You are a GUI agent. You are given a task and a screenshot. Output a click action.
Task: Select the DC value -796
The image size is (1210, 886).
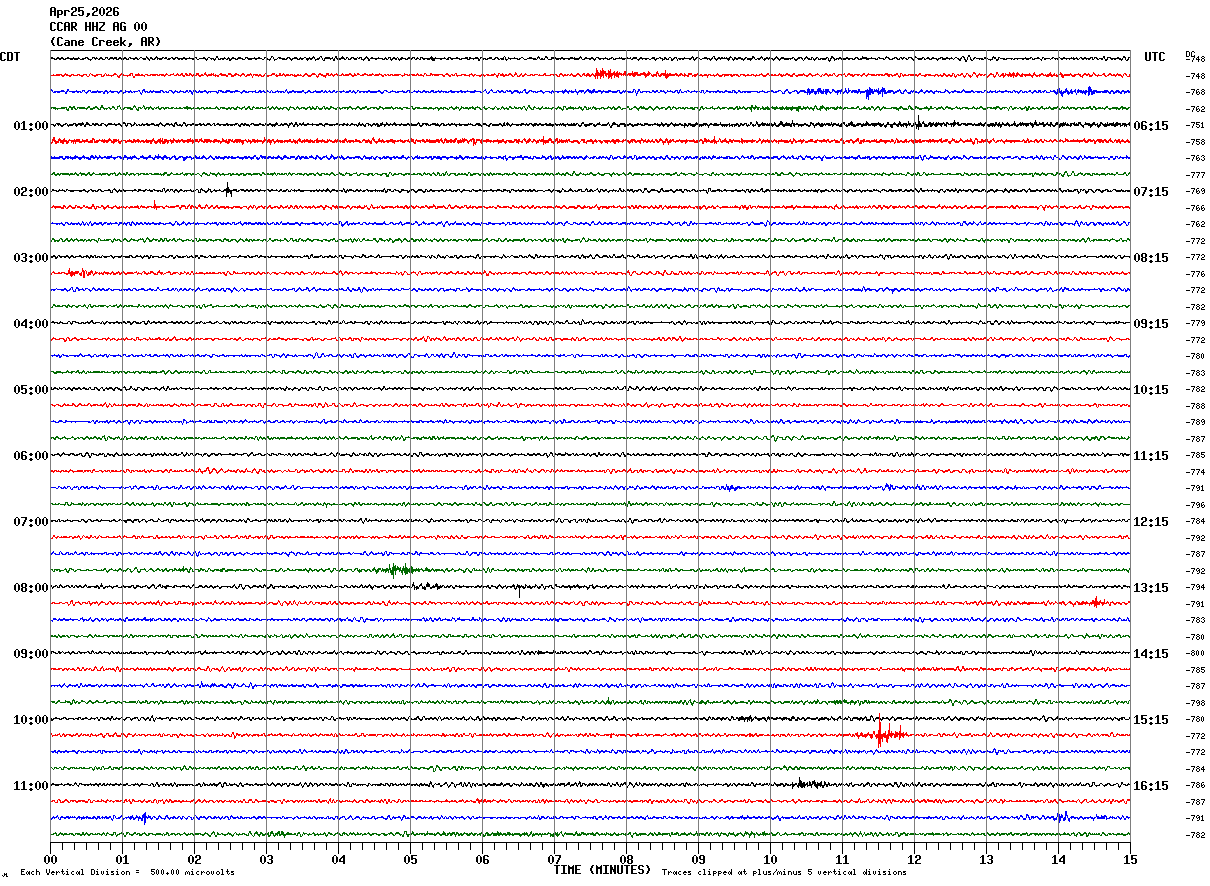click(1195, 505)
